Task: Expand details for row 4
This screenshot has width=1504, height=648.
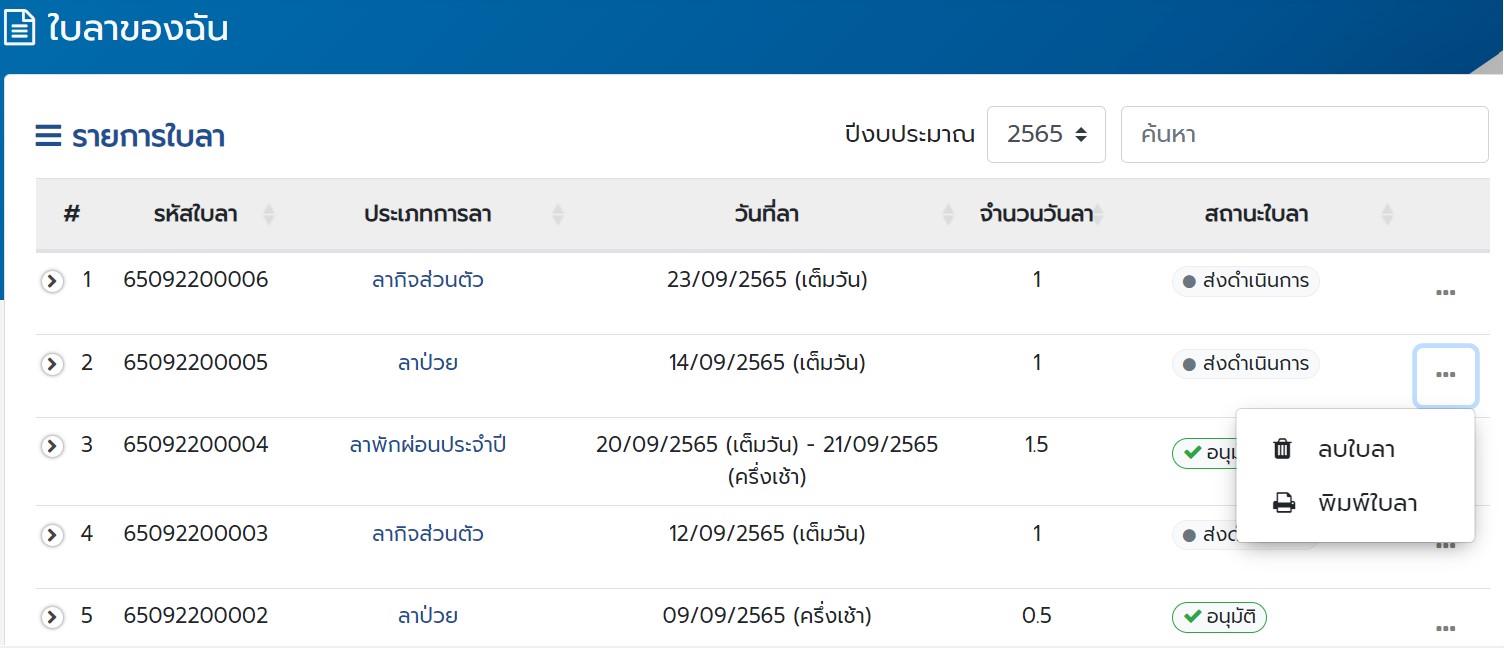Action: pos(52,535)
